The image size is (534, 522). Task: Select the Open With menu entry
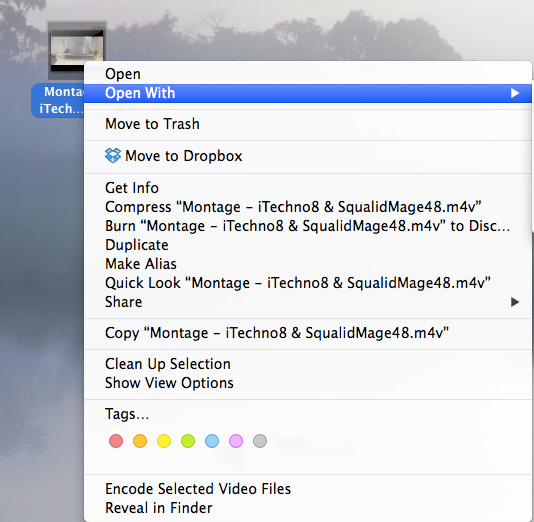308,93
